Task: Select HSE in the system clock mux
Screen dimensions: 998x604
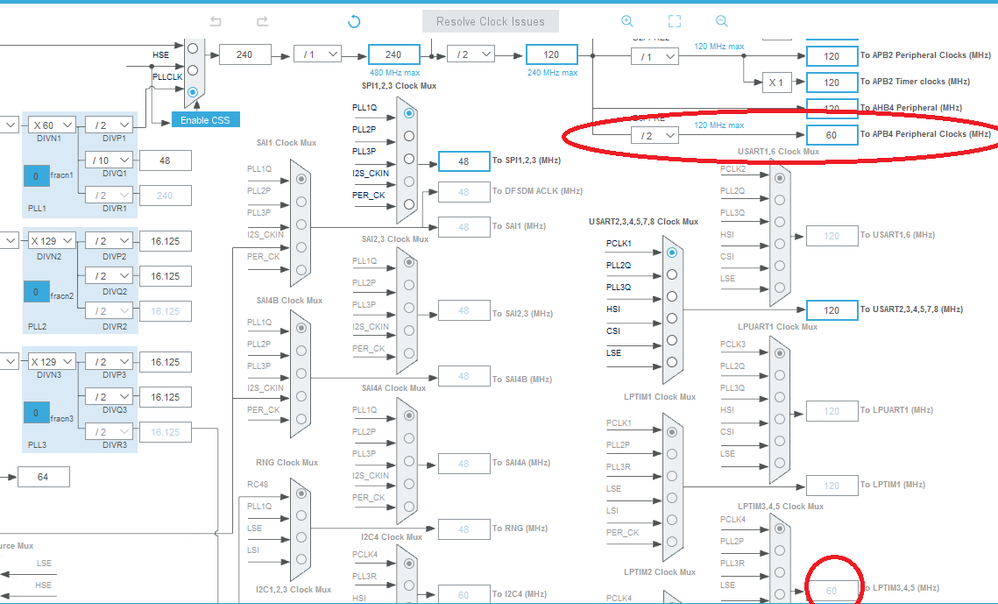Action: [x=193, y=70]
